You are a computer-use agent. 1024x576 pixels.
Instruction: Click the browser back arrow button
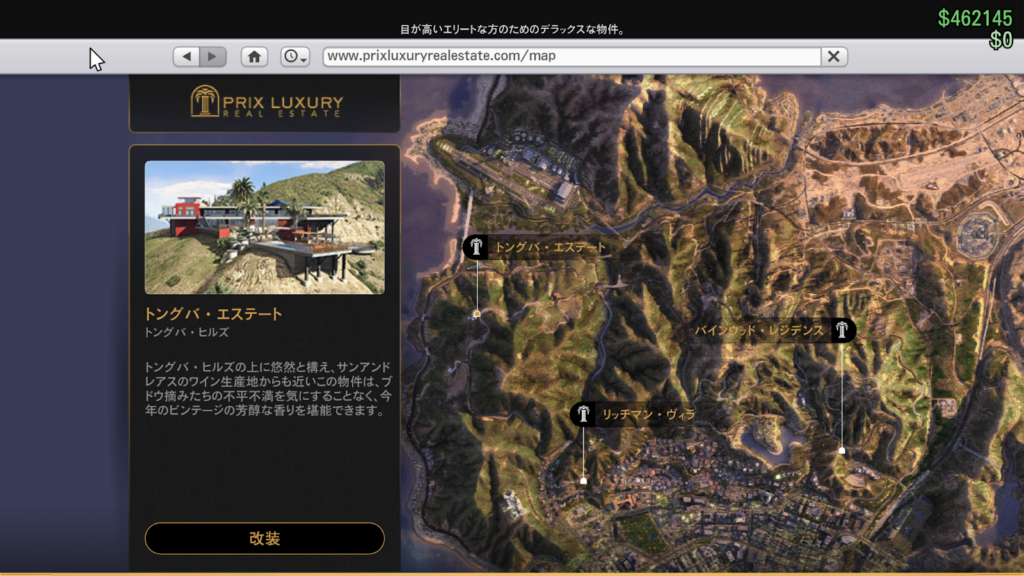[x=186, y=57]
